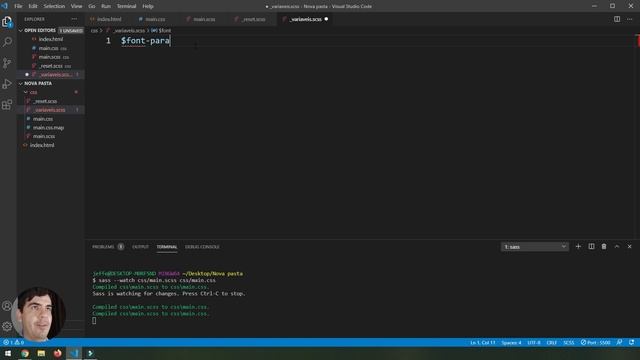Viewport: 640px width, 360px height.
Task: Split the editor to the right
Action: tap(617, 19)
